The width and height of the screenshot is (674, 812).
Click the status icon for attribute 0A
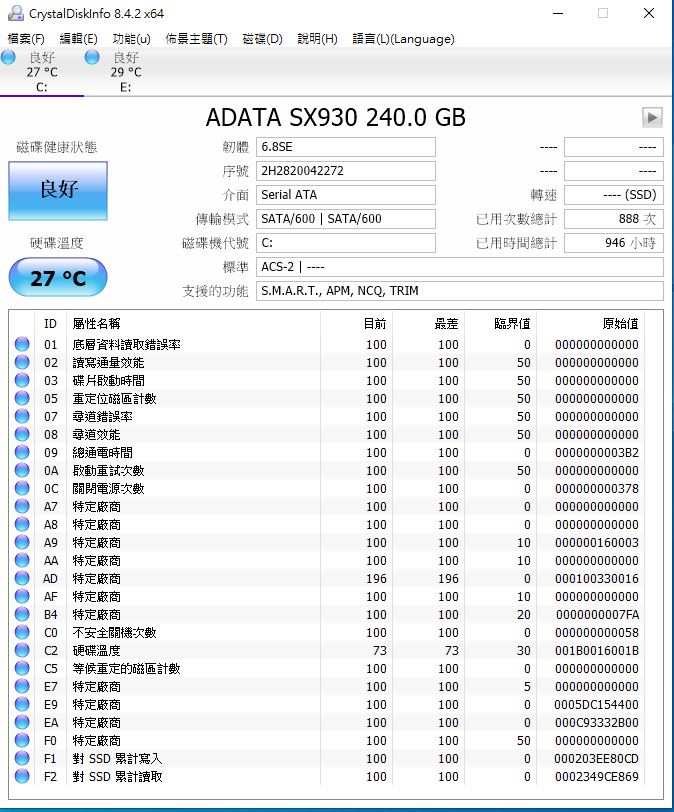tap(22, 470)
